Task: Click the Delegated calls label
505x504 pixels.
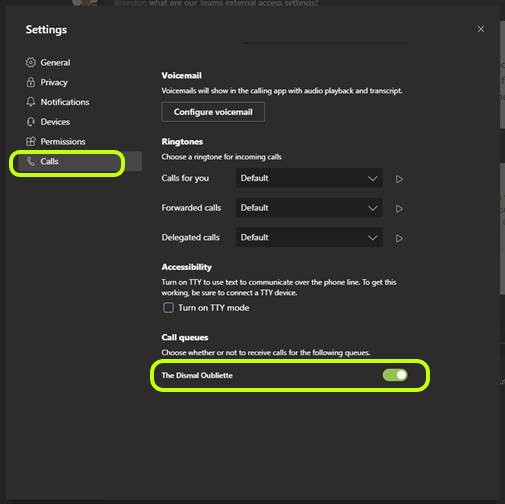Action: 191,238
